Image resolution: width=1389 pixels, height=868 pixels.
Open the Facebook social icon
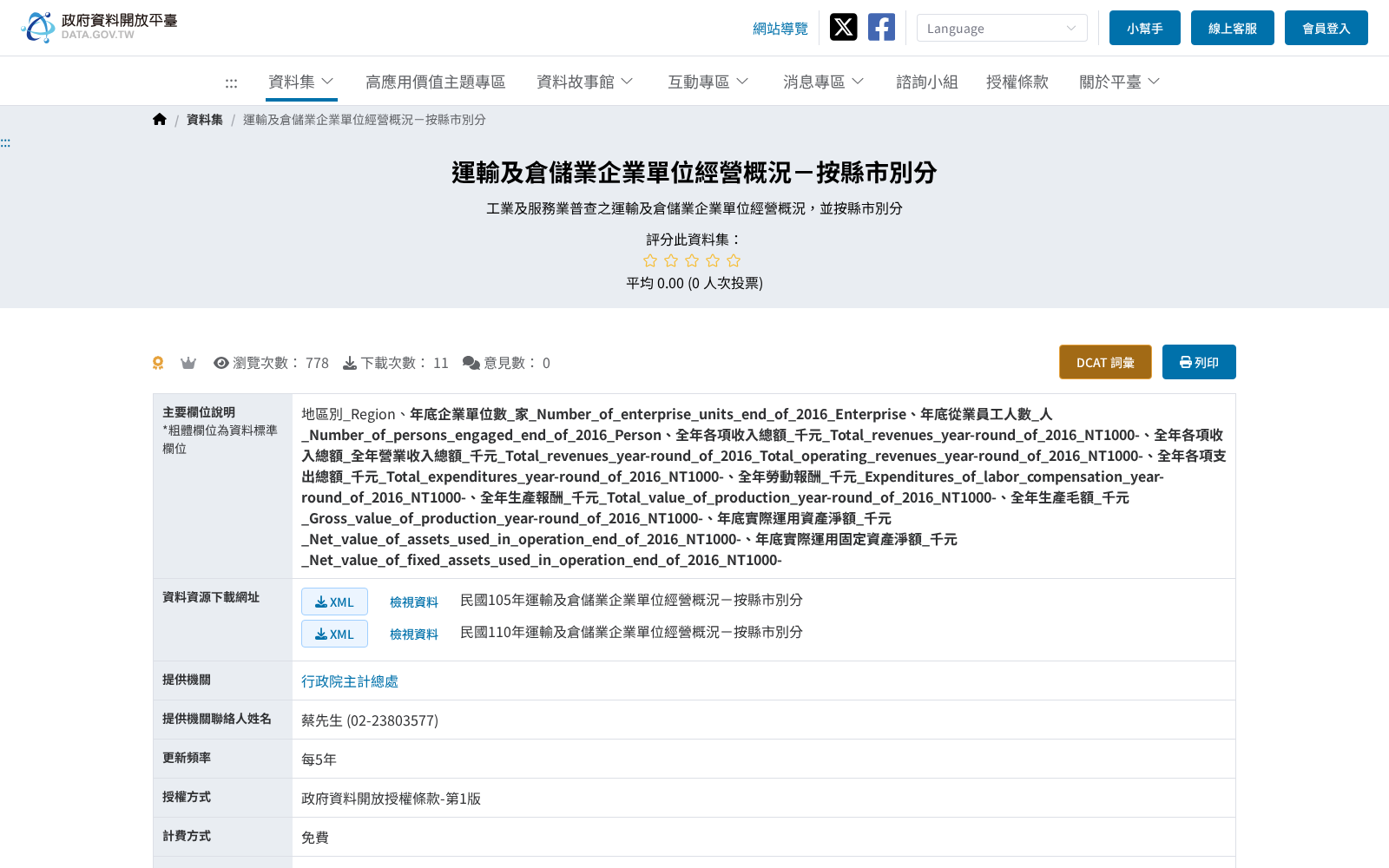881,27
